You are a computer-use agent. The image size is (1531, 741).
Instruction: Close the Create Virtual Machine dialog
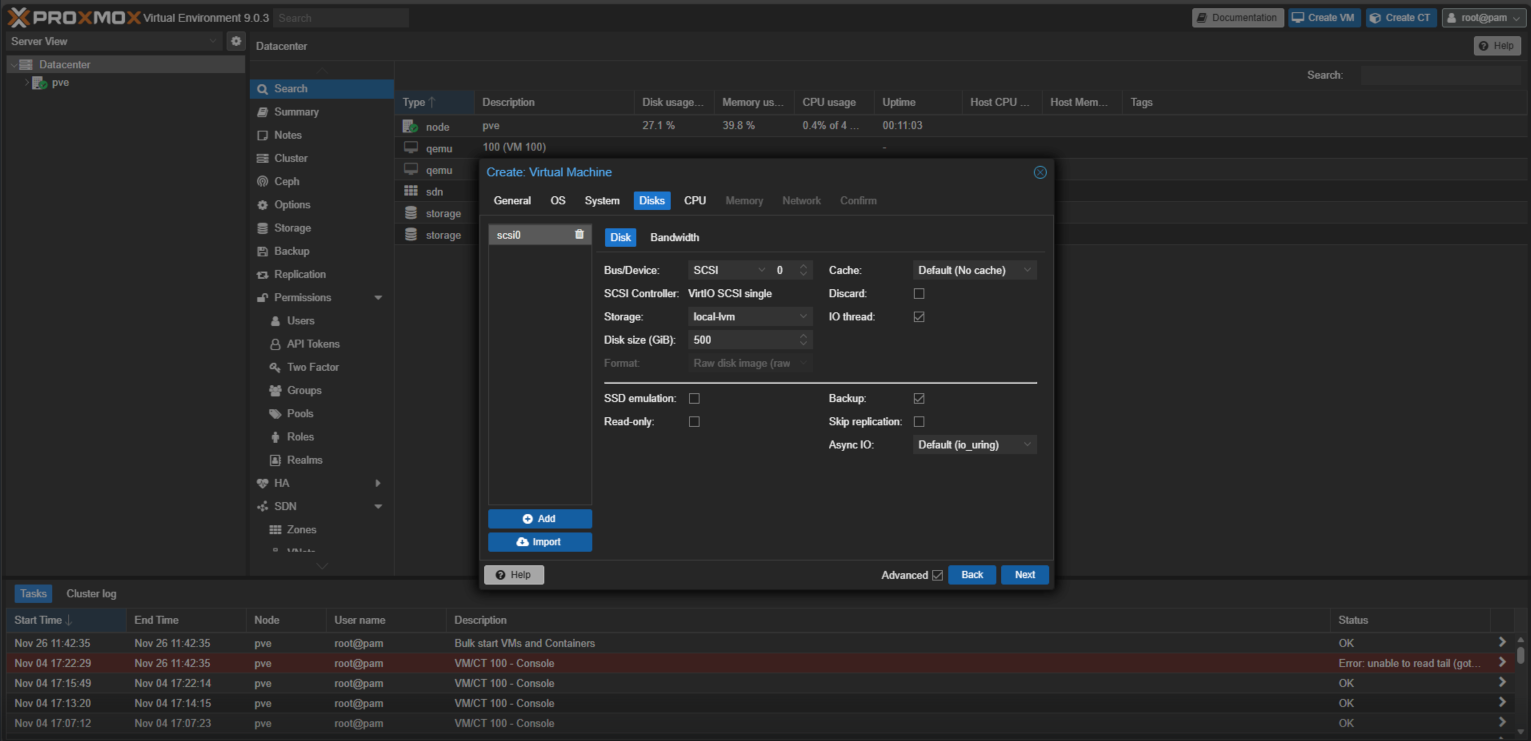1039,172
